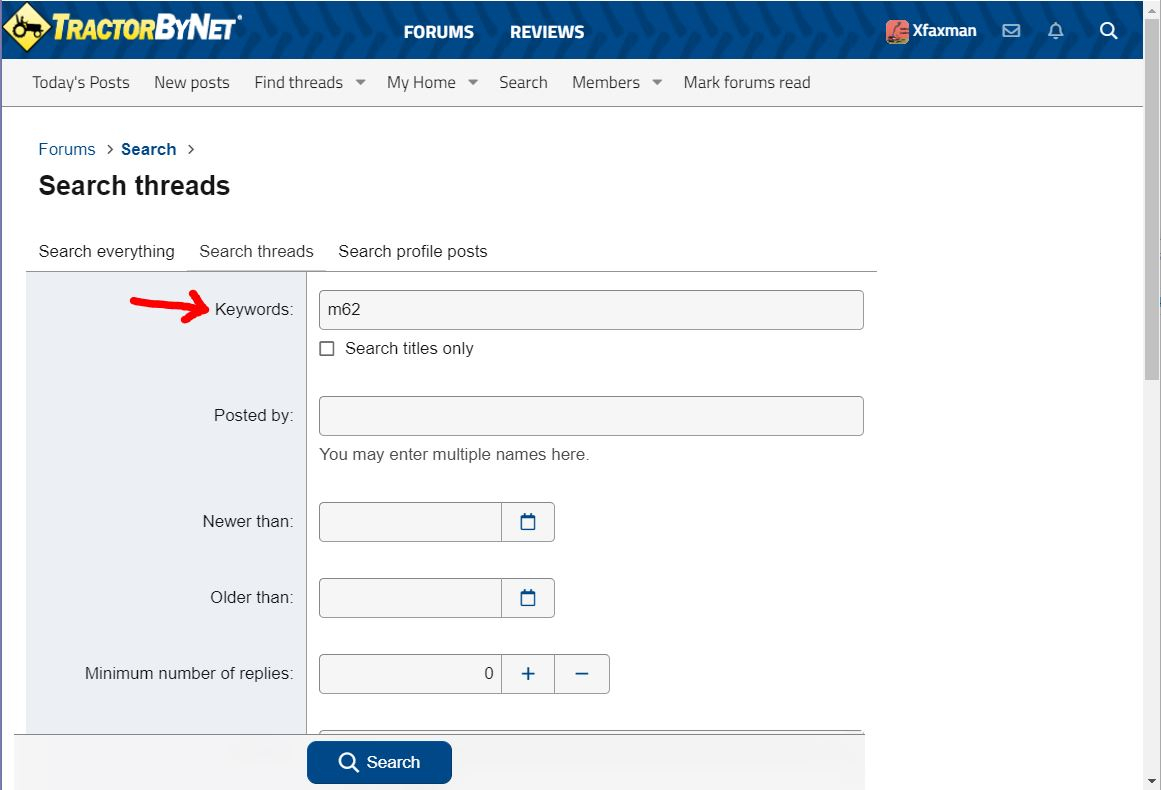This screenshot has width=1161, height=790.
Task: Click Mark forums read link
Action: (x=746, y=83)
